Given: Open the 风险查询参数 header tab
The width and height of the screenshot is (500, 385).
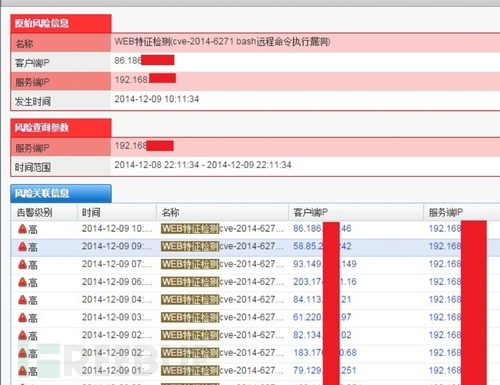Looking at the screenshot, I should tap(61, 128).
